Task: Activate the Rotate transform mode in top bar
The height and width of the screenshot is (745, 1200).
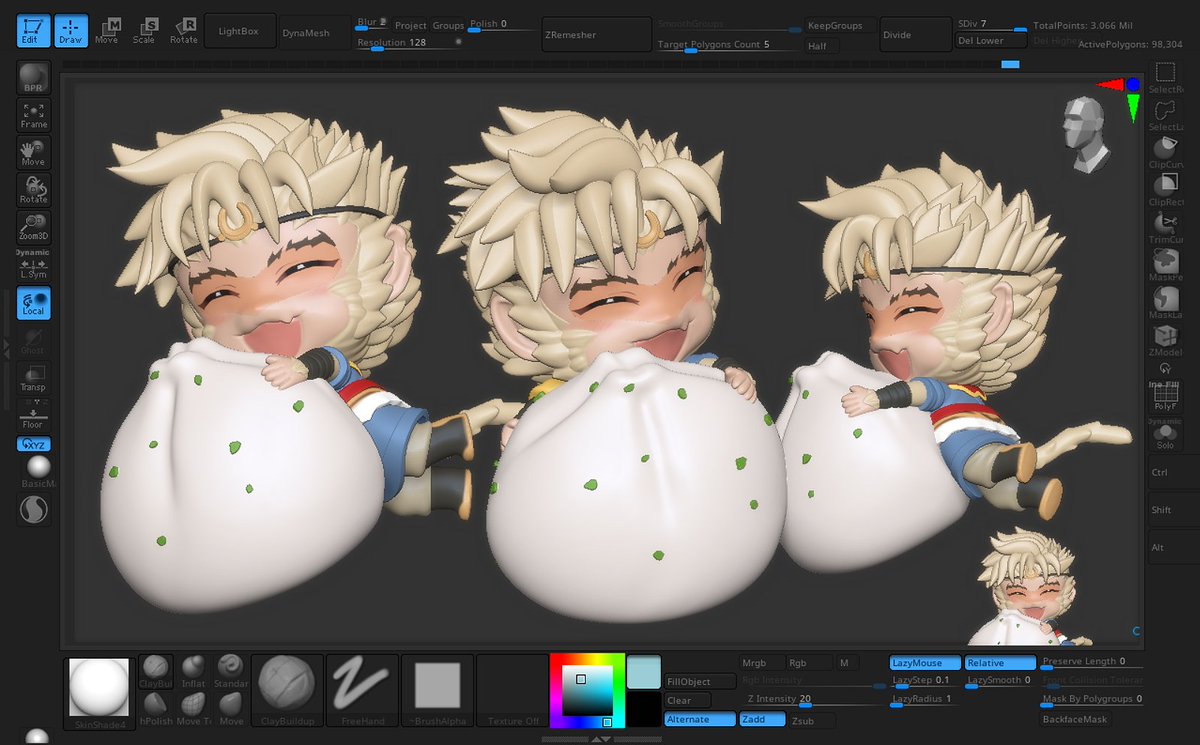Action: point(183,30)
